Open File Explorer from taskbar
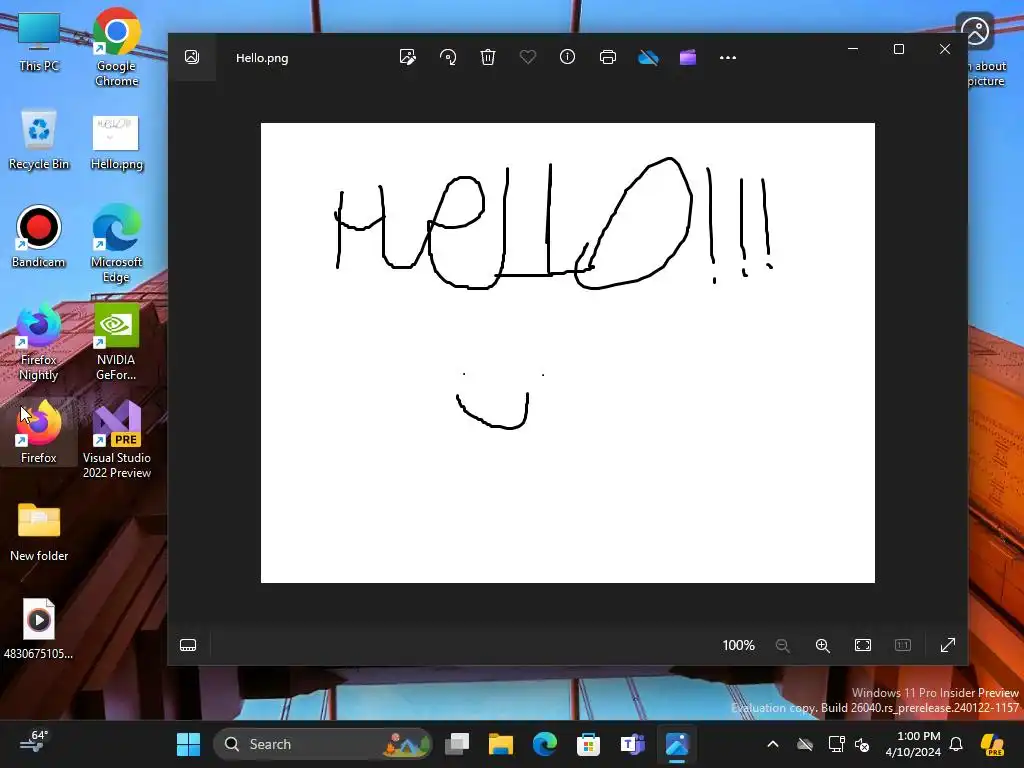This screenshot has height=768, width=1024. [501, 744]
